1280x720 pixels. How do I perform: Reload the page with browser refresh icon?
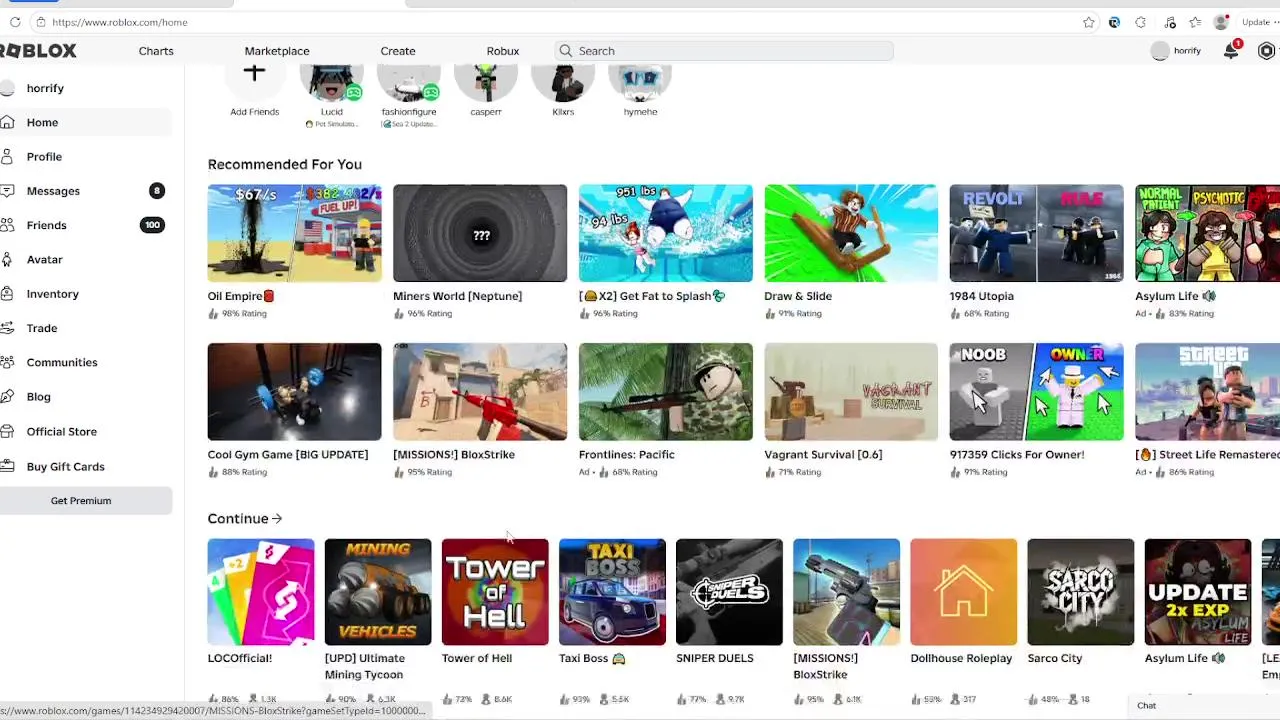click(15, 22)
